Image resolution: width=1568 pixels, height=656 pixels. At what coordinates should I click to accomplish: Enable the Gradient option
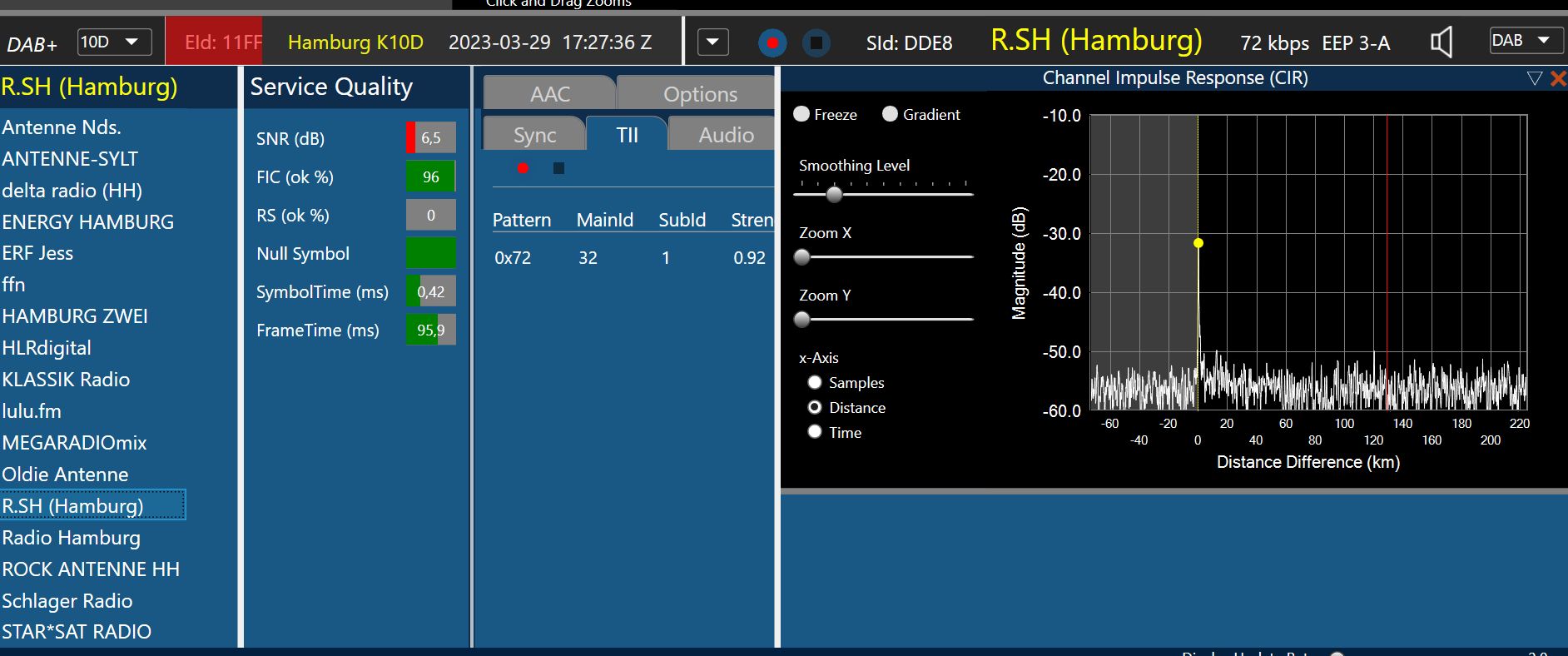pos(891,114)
